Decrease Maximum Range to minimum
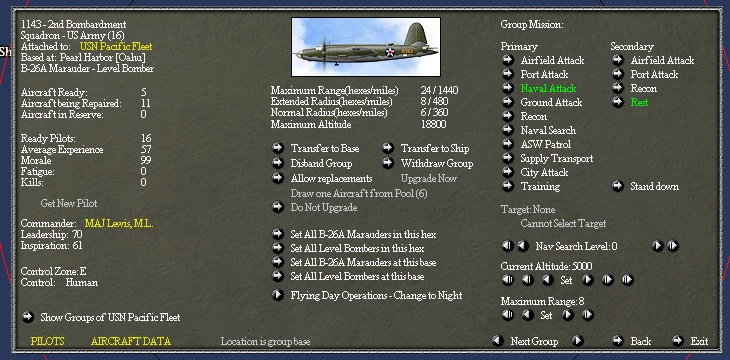Viewport: 730px width, 360px height. [x=507, y=315]
